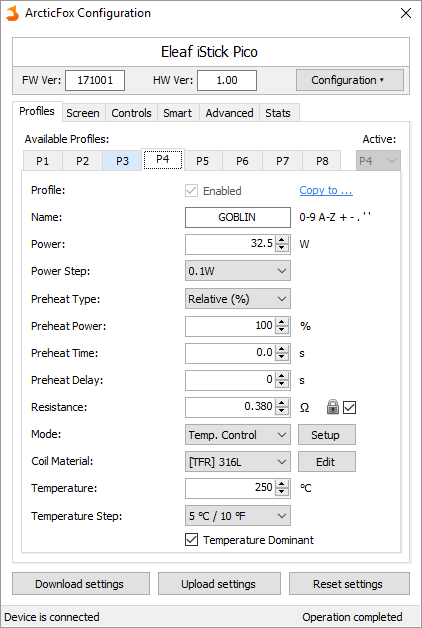Click the Name field containing GOBLIN

coord(238,217)
